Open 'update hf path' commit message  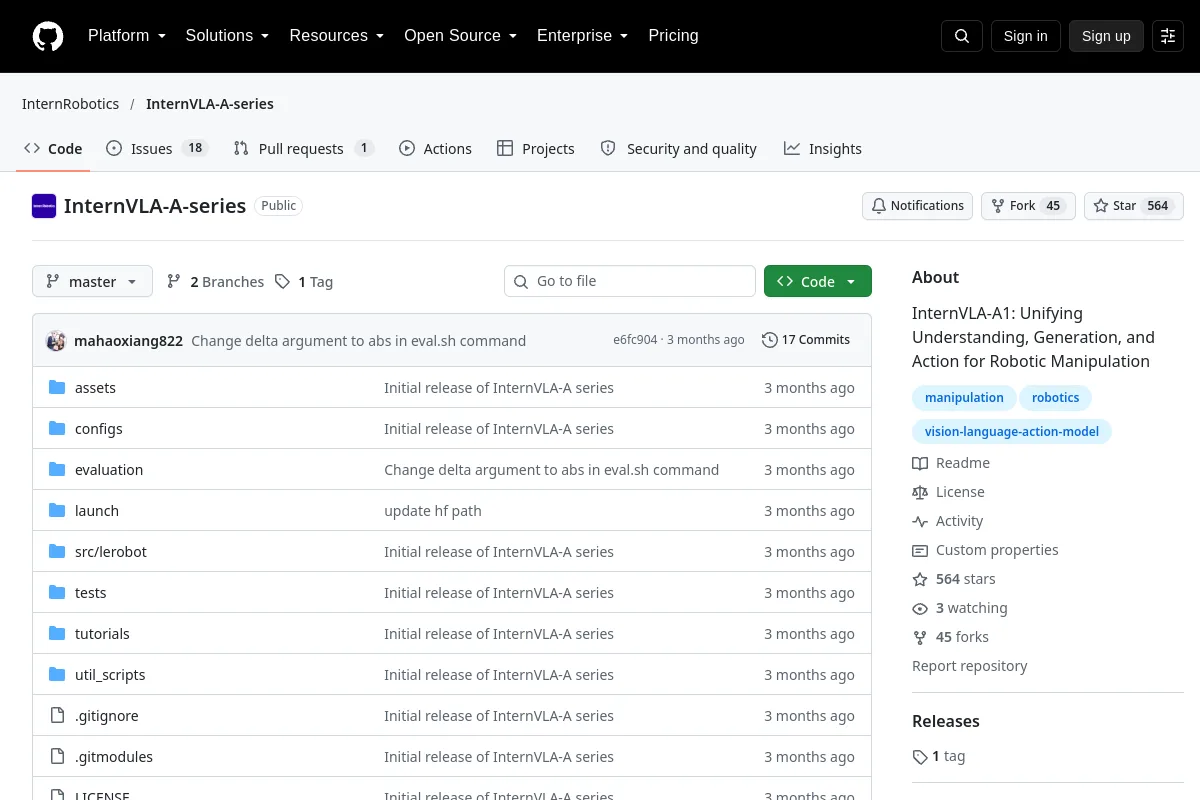tap(433, 511)
